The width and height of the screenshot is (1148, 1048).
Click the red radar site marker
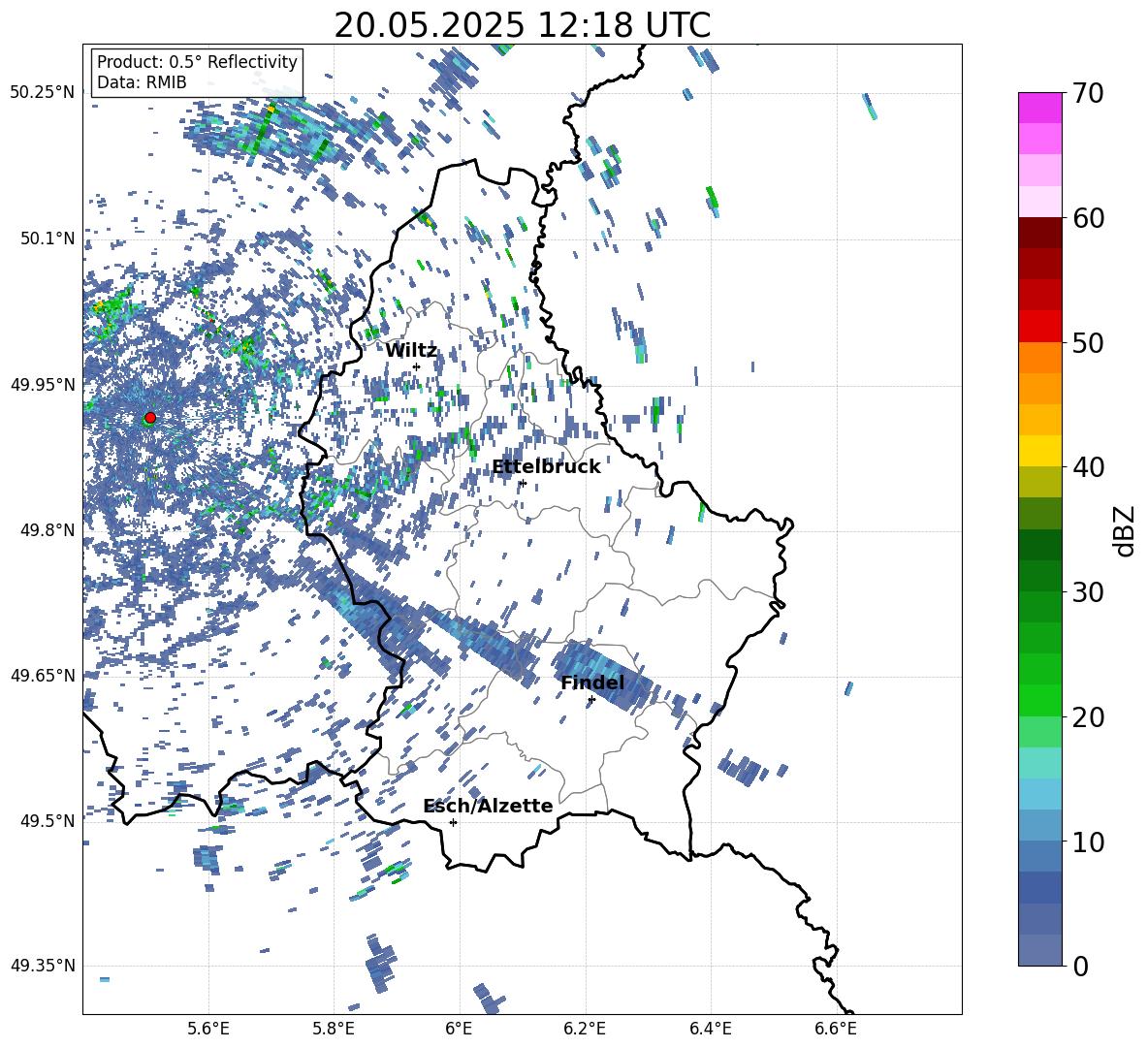click(x=150, y=418)
